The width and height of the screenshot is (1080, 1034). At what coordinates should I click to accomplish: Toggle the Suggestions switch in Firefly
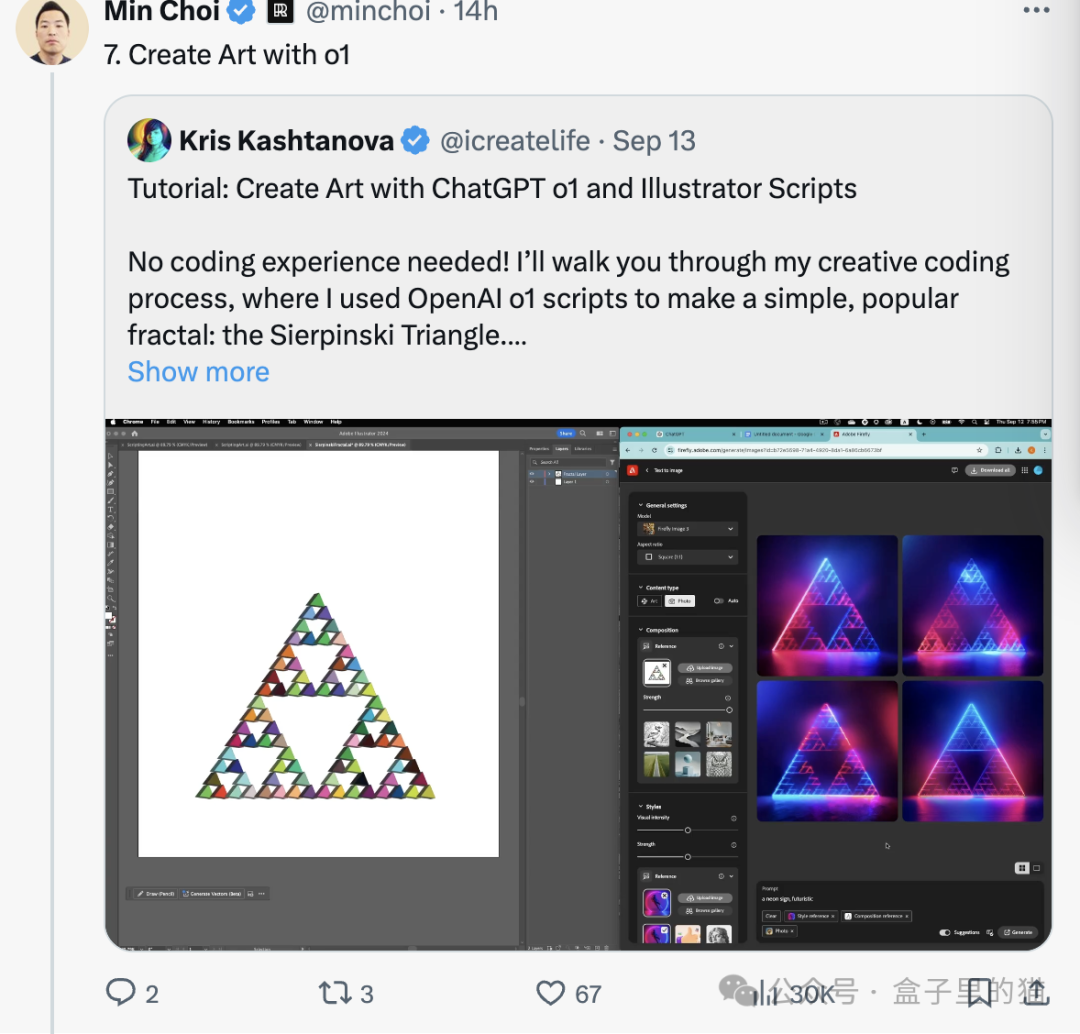click(x=945, y=932)
